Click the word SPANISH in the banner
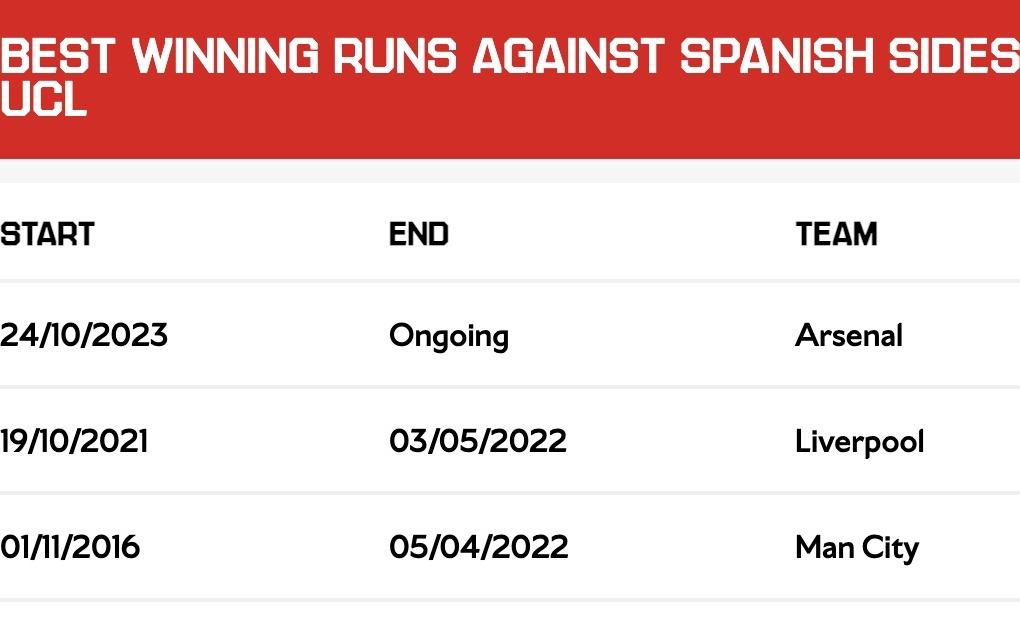 coord(779,57)
